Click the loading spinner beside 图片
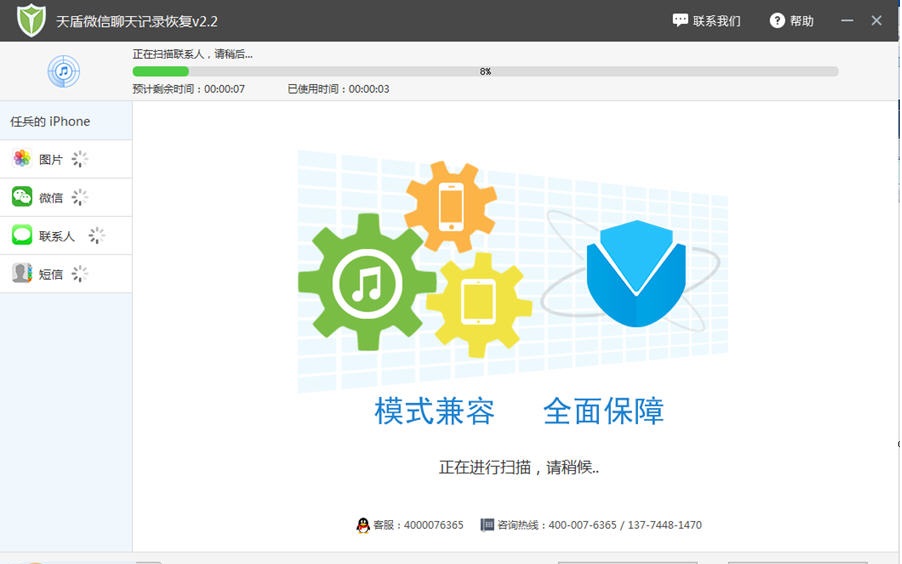 [x=79, y=159]
